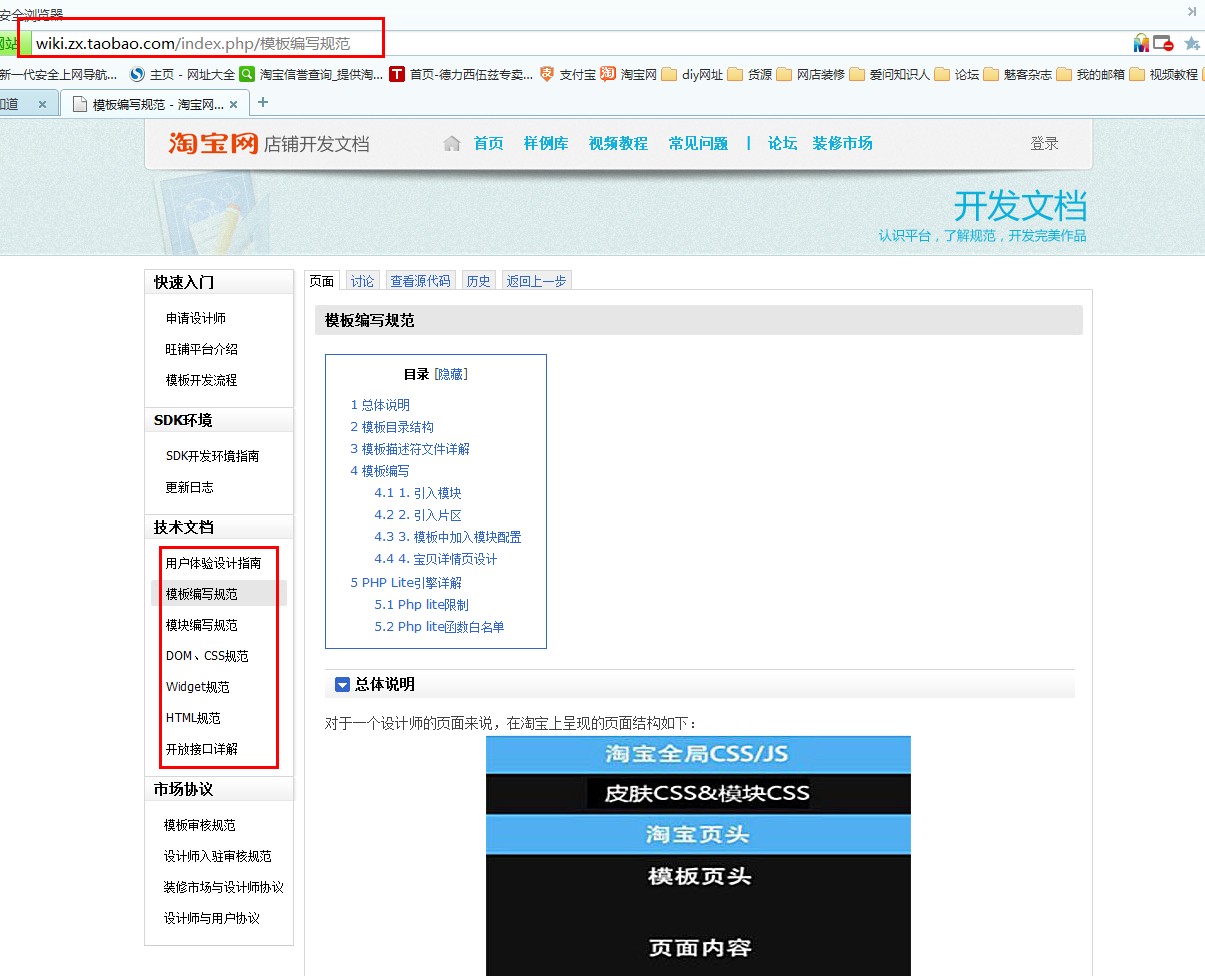Open 更新日志 in the sidebar
The image size is (1205, 976).
(x=190, y=487)
